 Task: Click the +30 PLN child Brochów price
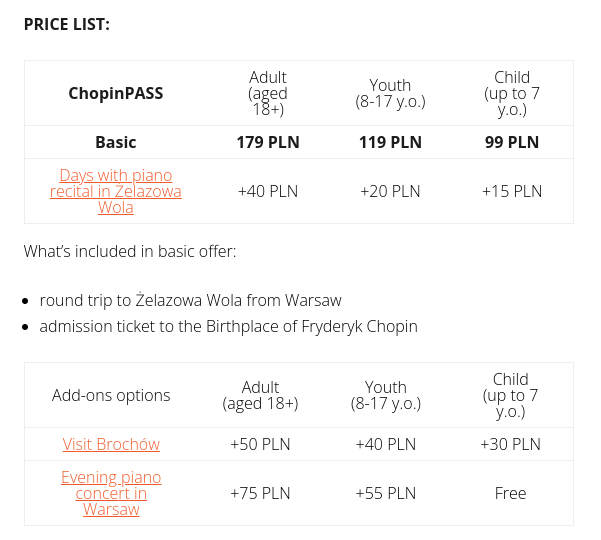pos(510,444)
